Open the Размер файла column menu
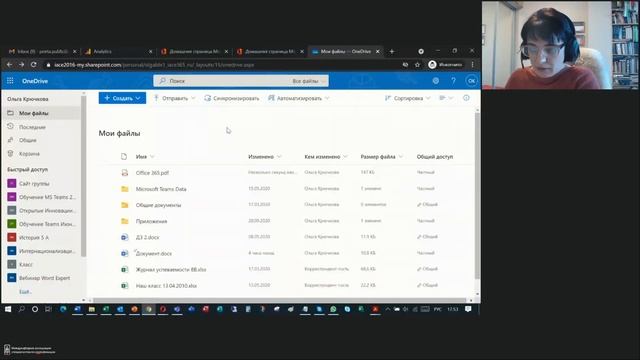 (x=381, y=157)
